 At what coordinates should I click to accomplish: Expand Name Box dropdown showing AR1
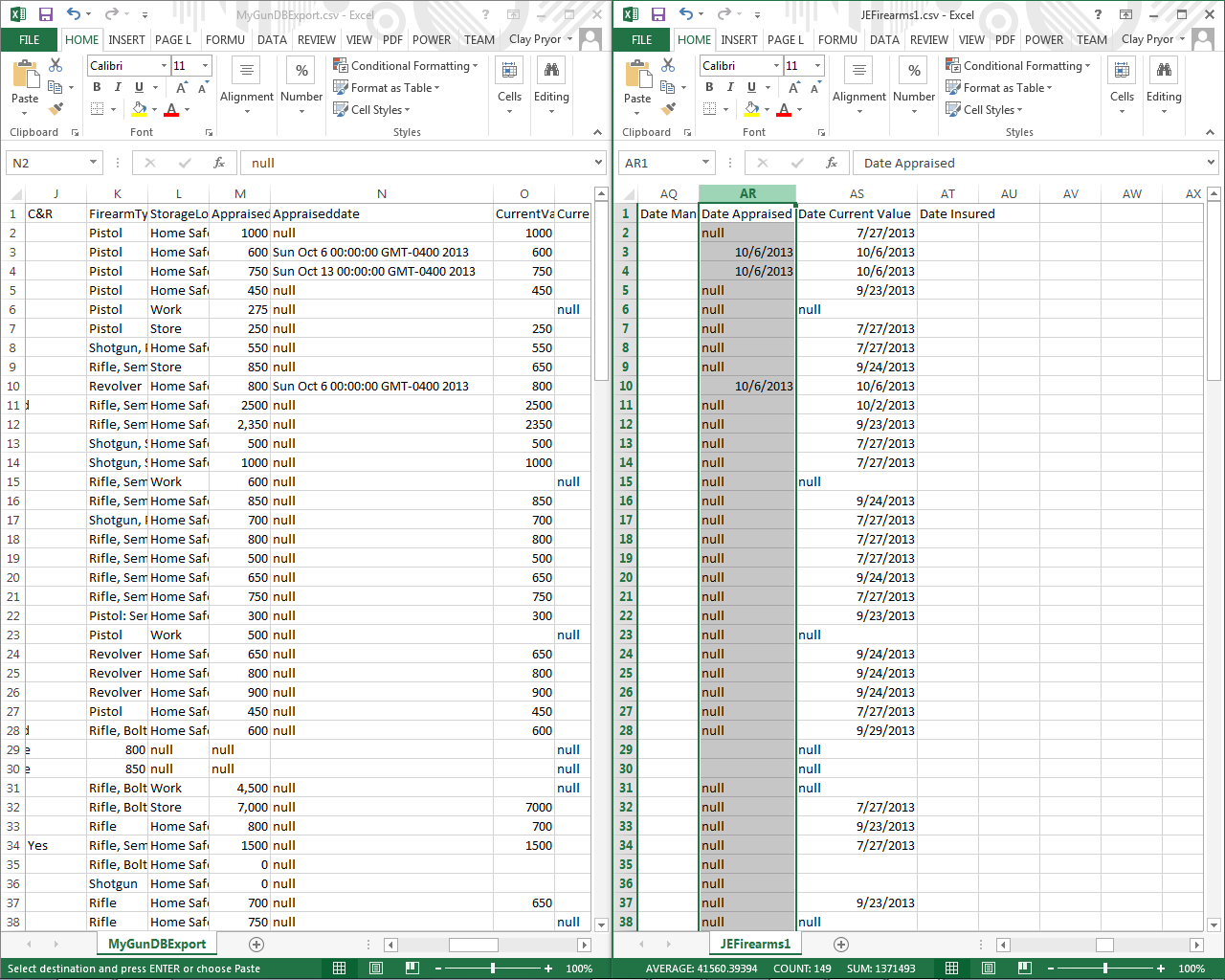click(x=705, y=163)
